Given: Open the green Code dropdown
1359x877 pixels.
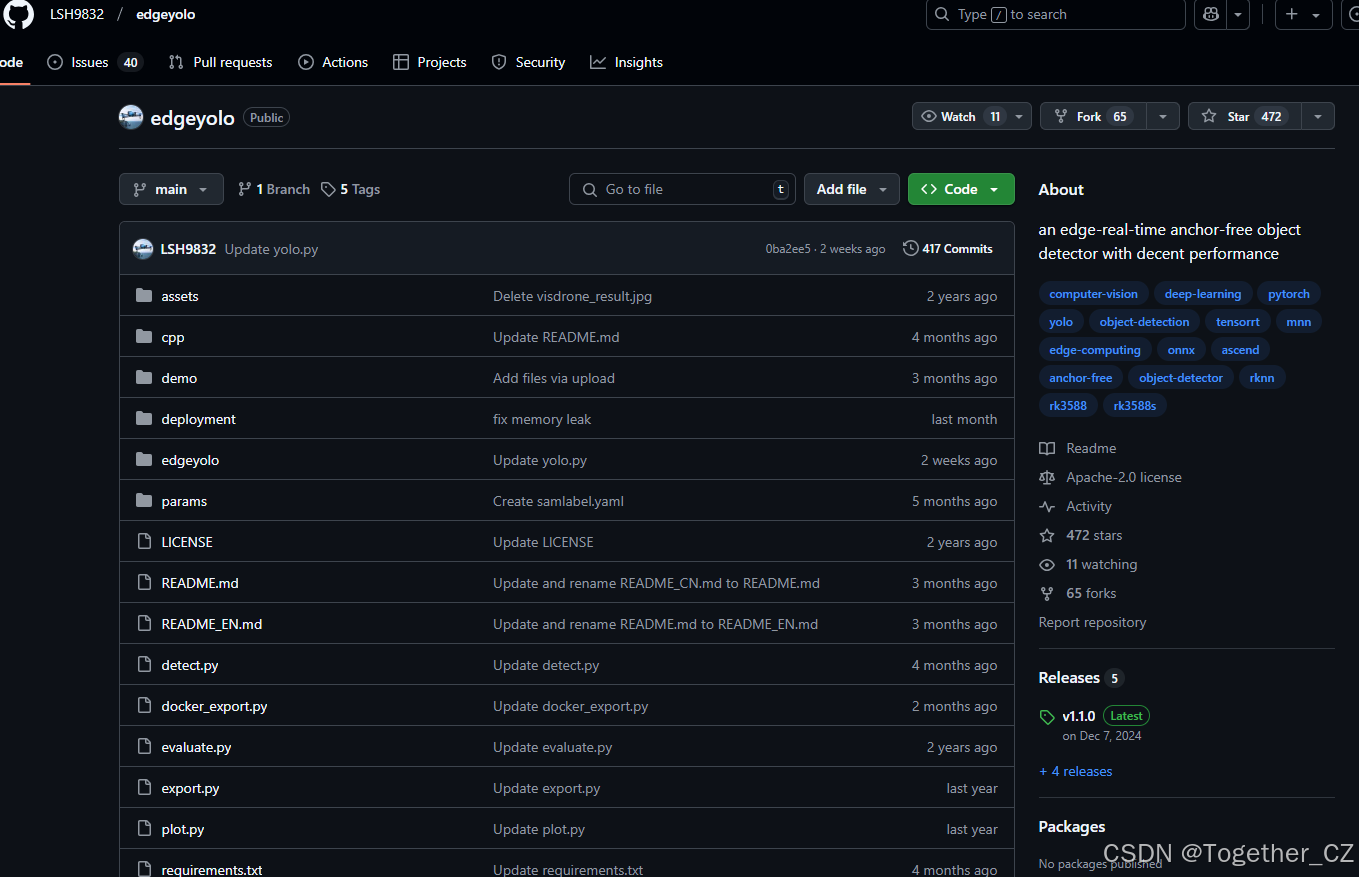Looking at the screenshot, I should click(x=961, y=189).
